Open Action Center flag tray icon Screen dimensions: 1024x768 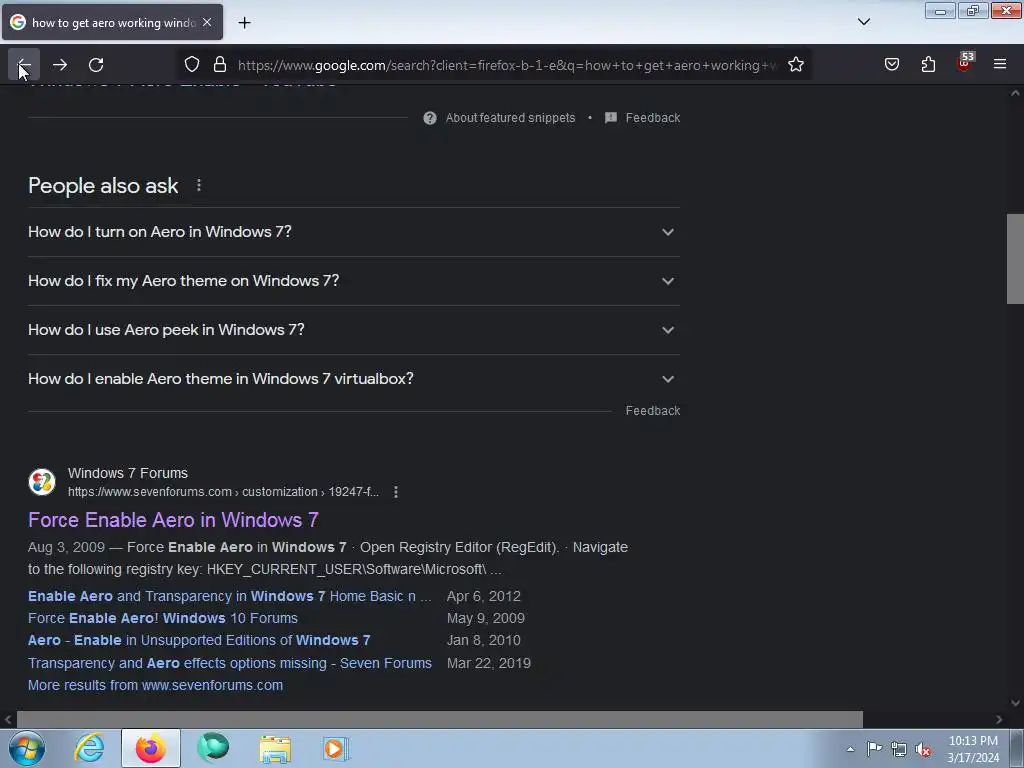coord(874,749)
